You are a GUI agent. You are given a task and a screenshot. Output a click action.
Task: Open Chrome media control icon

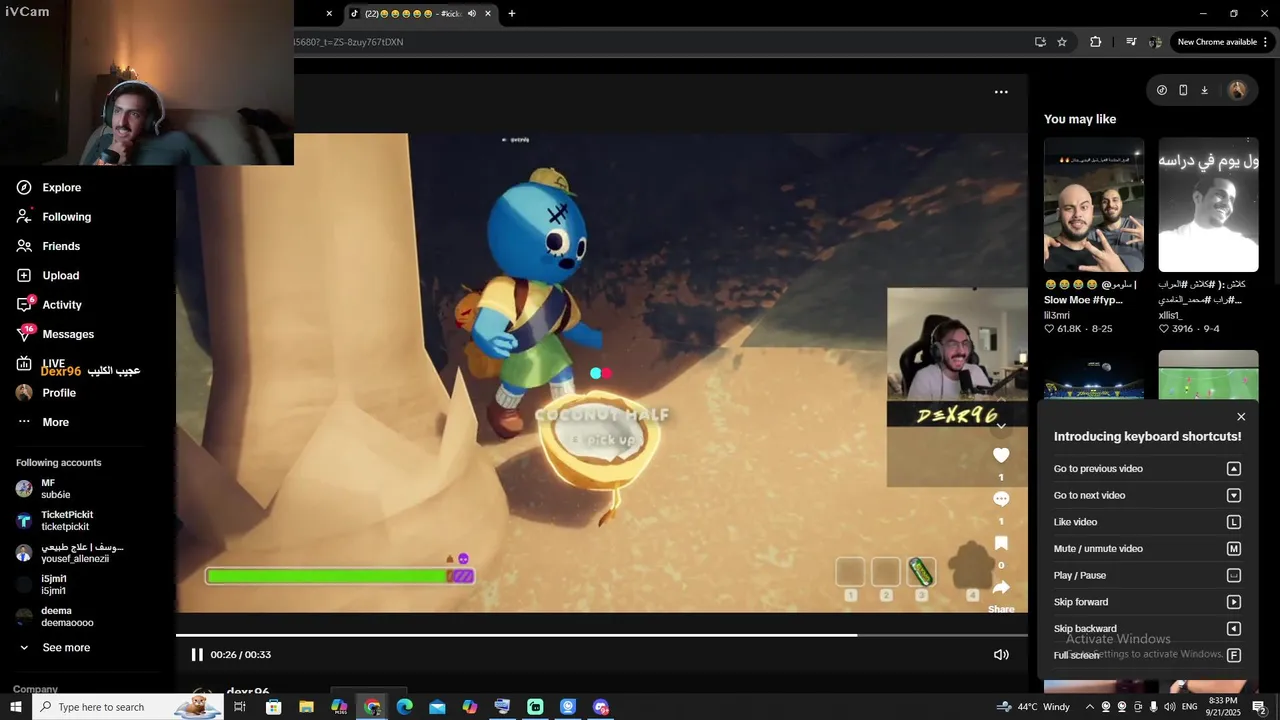1131,42
